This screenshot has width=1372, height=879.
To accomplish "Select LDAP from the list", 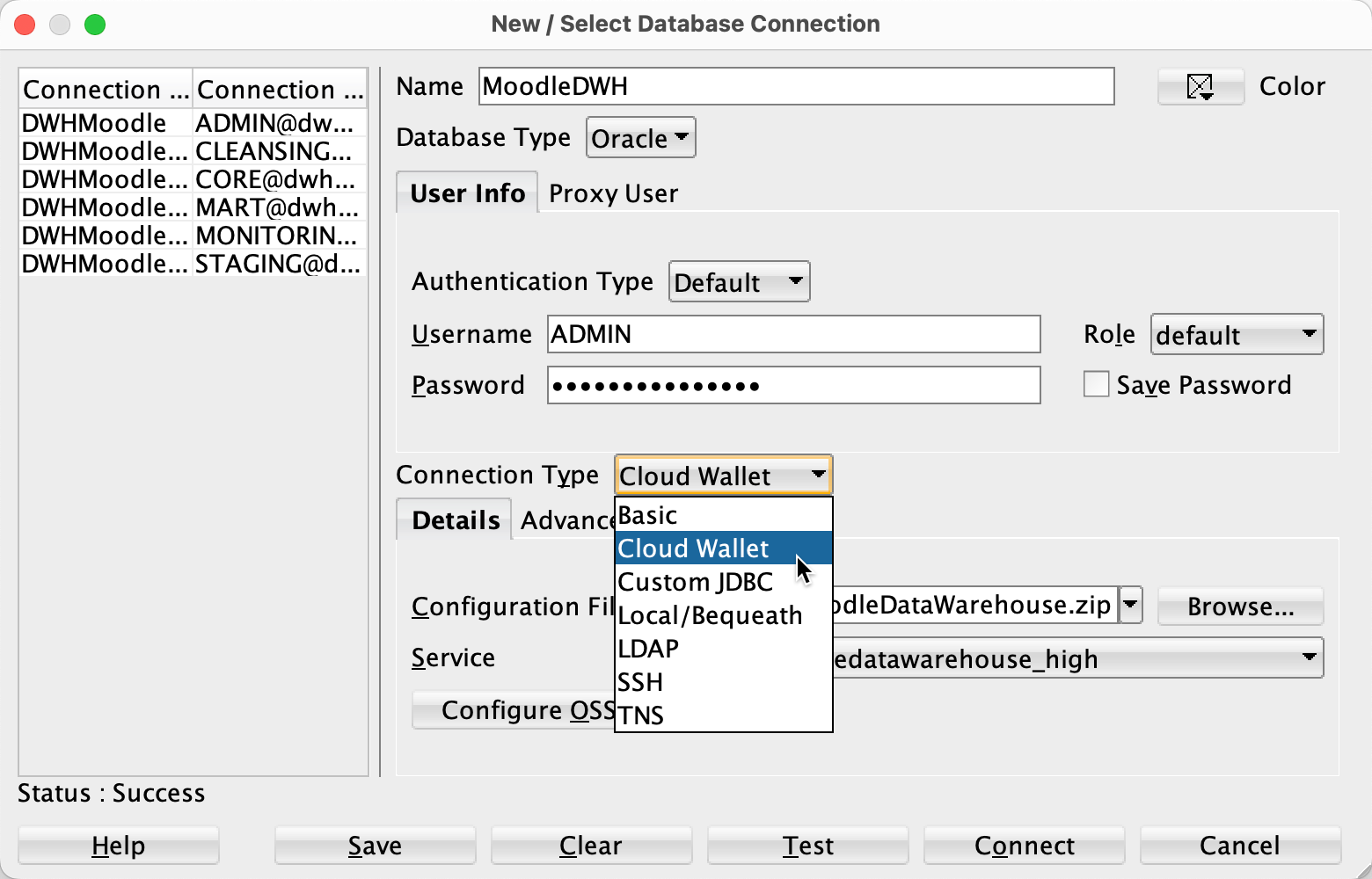I will pyautogui.click(x=723, y=649).
